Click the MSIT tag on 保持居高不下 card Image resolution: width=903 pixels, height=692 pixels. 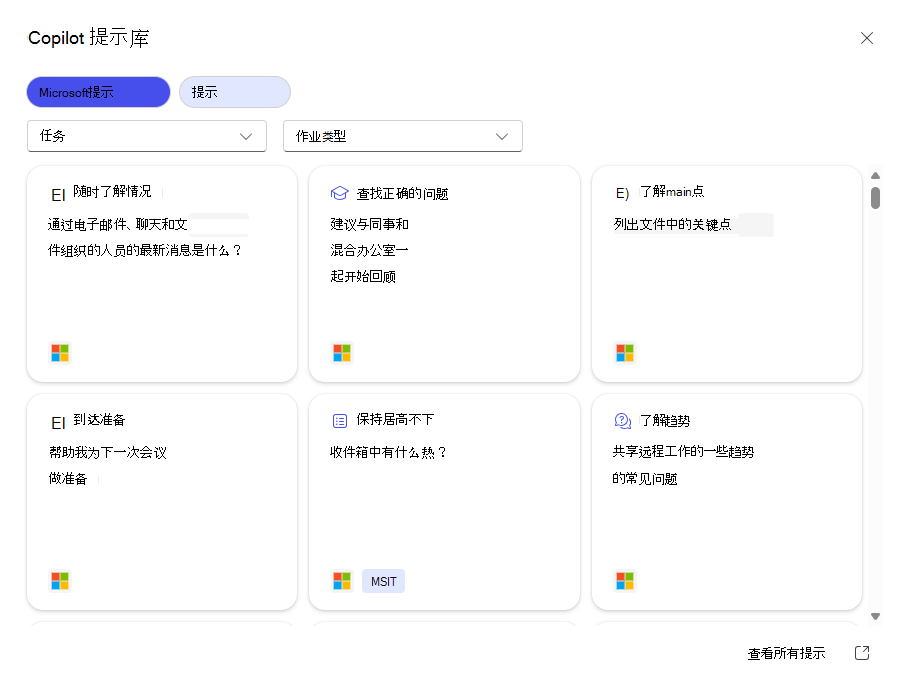(x=383, y=581)
